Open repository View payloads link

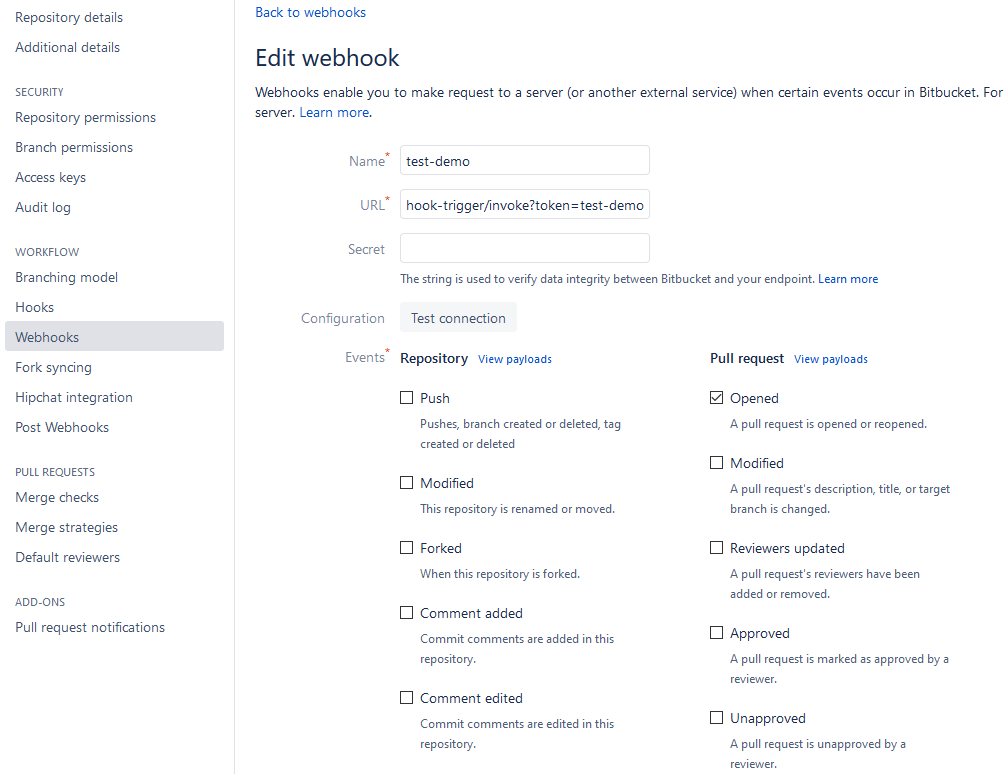(514, 359)
